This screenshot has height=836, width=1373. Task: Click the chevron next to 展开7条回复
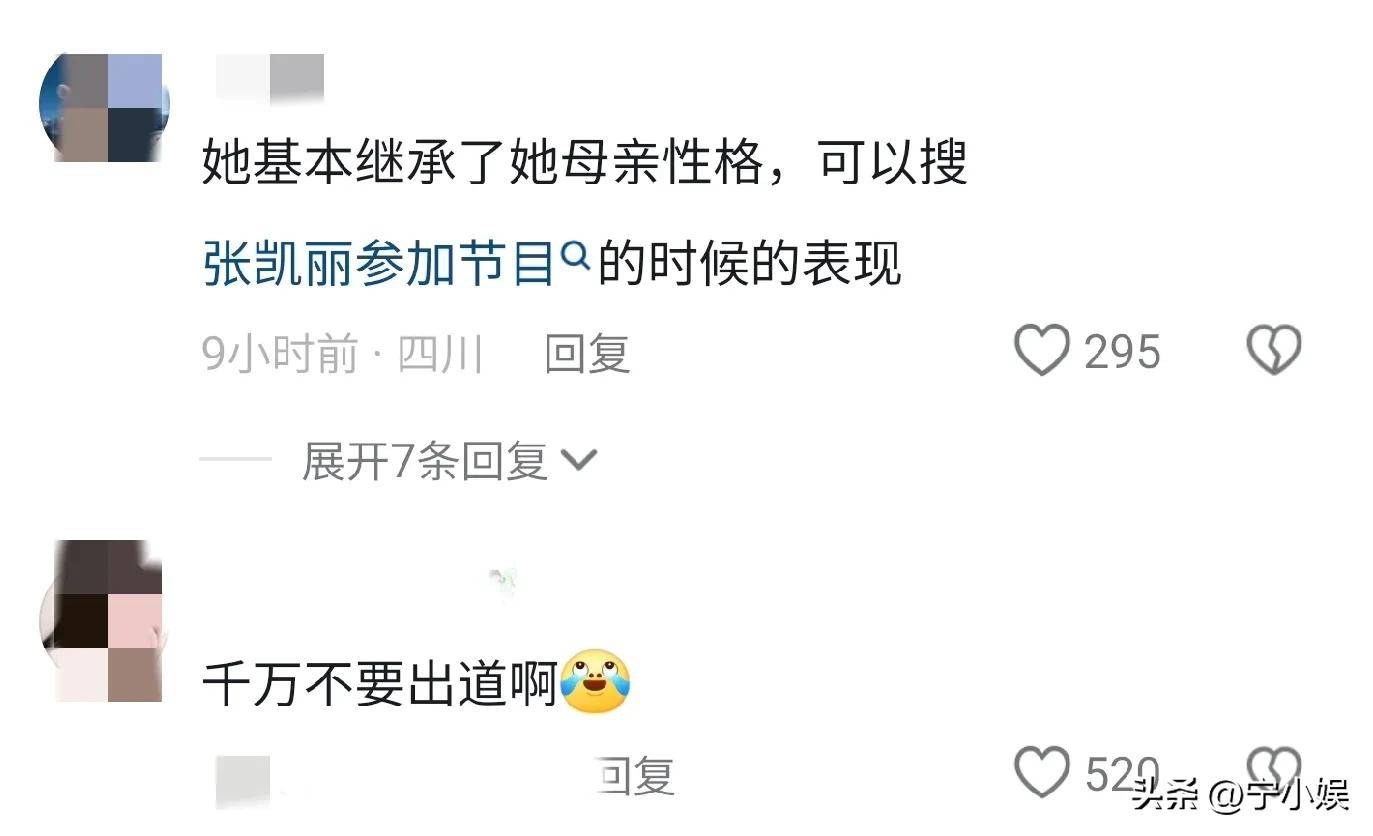tap(579, 461)
